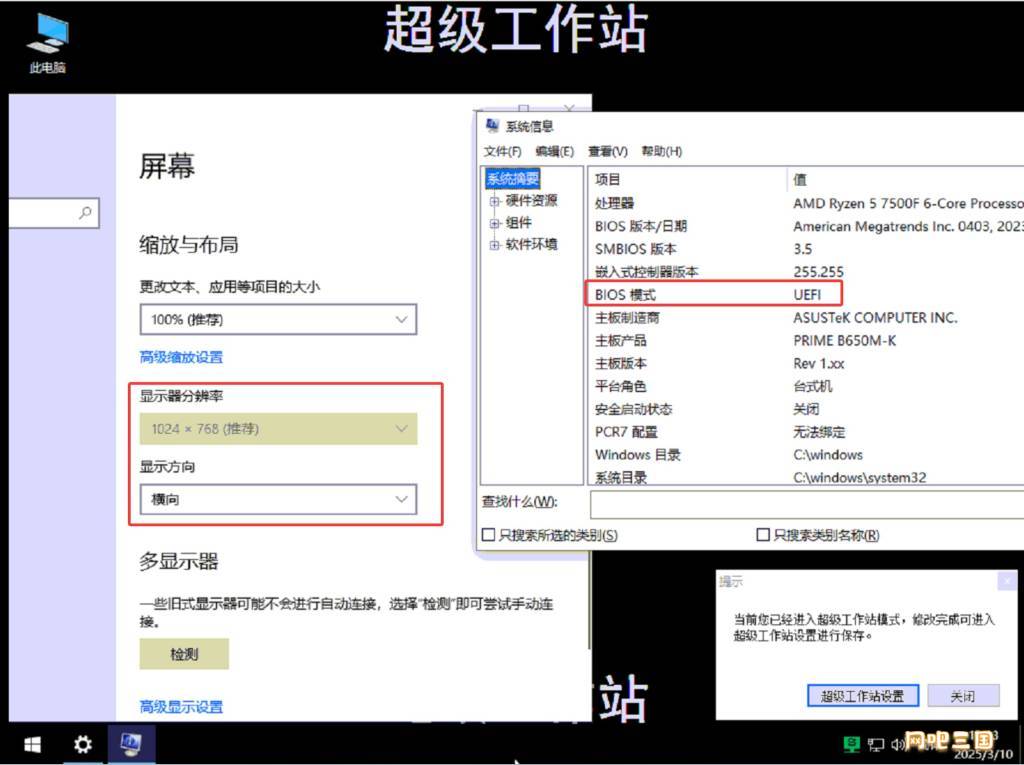The image size is (1024, 765).
Task: Open the 编辑(E) menu
Action: 554,152
